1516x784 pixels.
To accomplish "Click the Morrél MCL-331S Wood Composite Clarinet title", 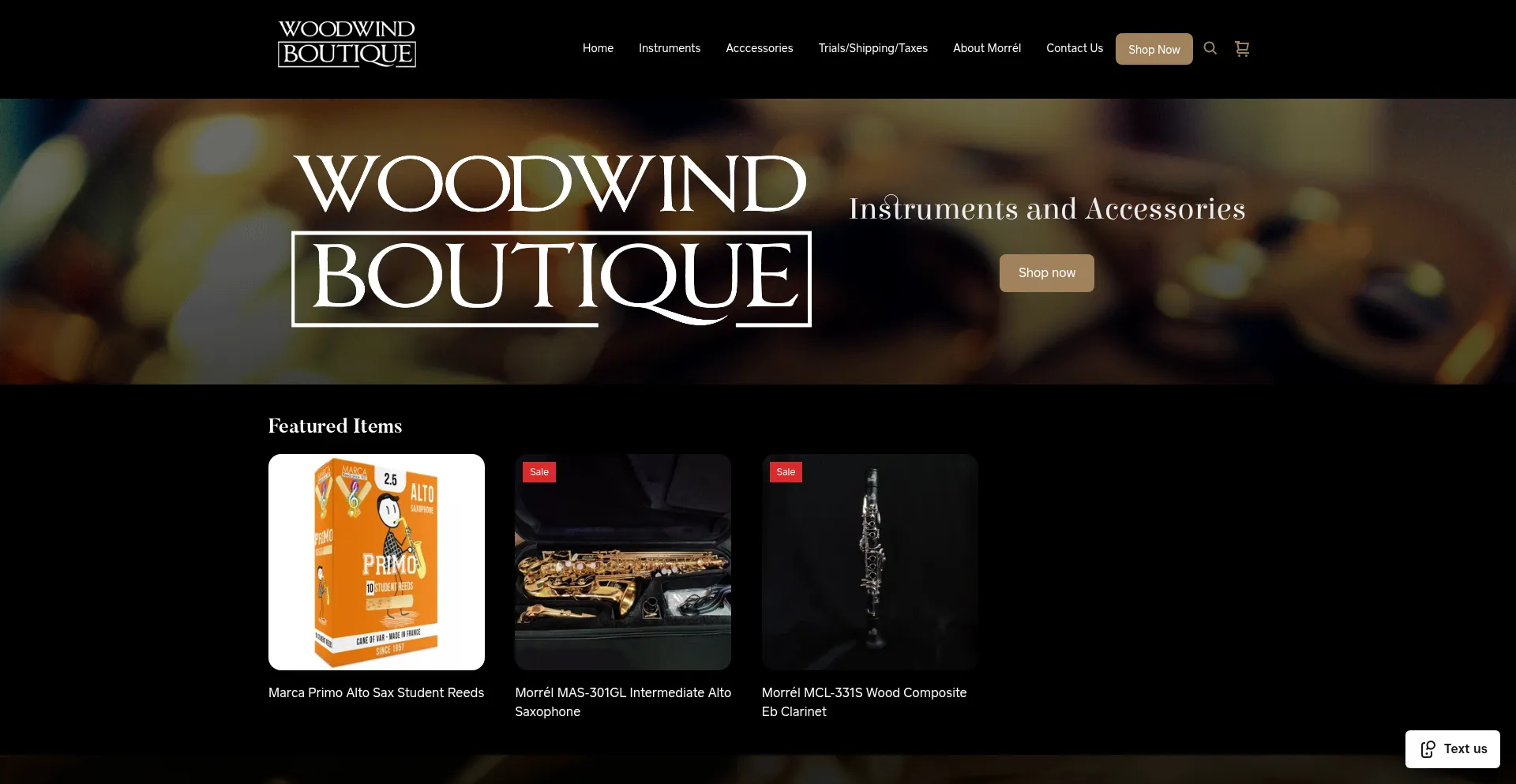I will point(865,702).
